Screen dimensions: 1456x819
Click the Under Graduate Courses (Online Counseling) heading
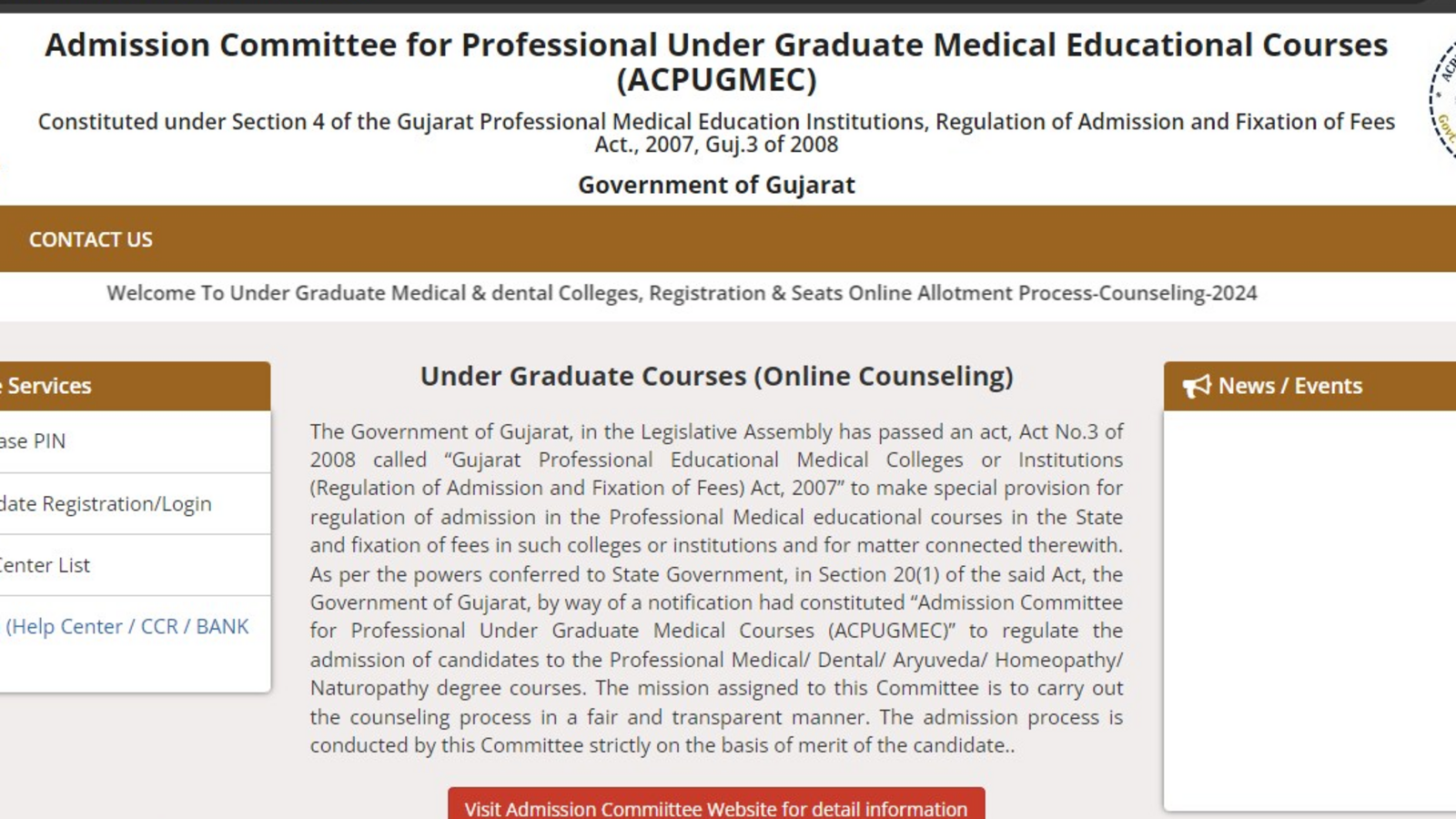tap(716, 377)
